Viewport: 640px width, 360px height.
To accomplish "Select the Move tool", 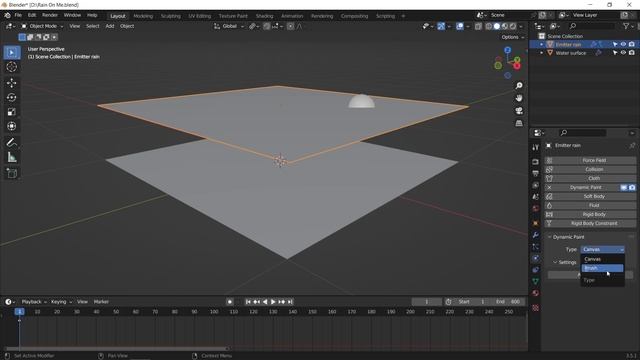I will click(12, 83).
